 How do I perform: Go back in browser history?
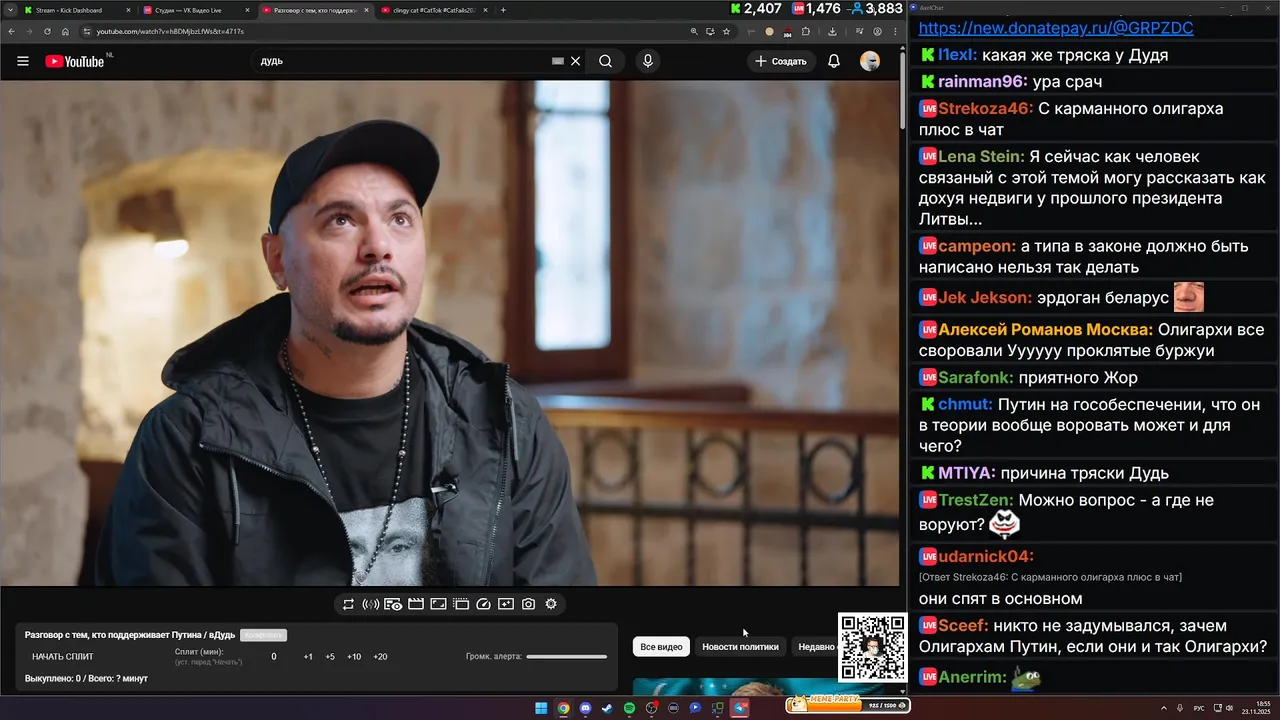click(x=10, y=31)
